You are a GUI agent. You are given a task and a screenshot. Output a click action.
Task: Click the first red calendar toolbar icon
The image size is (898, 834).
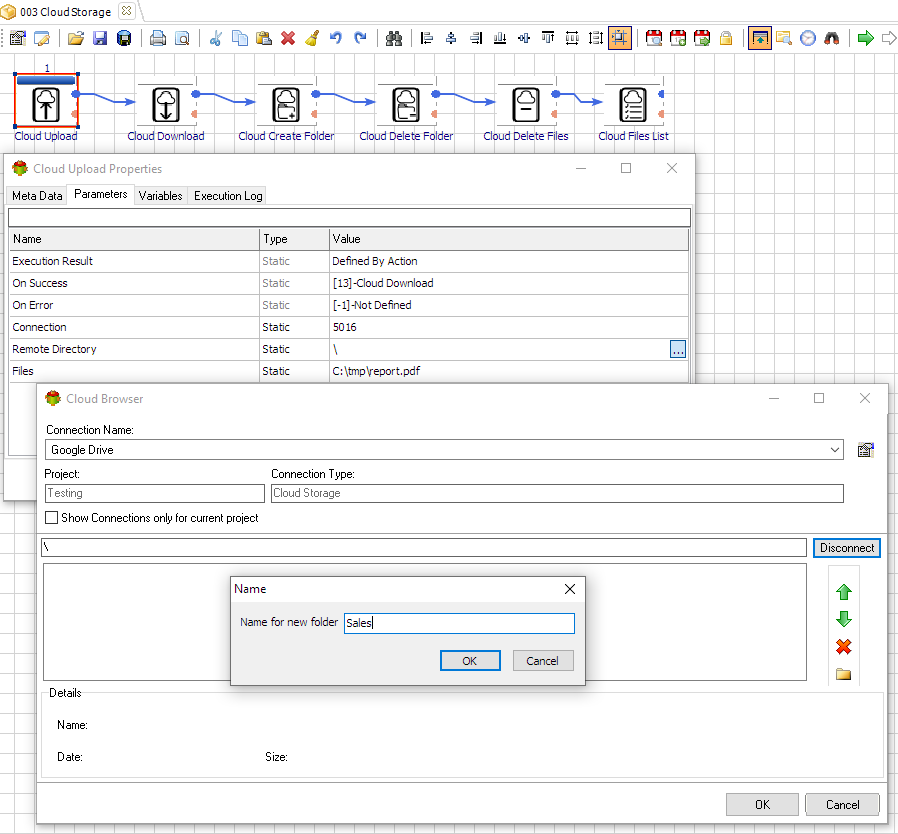pyautogui.click(x=653, y=38)
